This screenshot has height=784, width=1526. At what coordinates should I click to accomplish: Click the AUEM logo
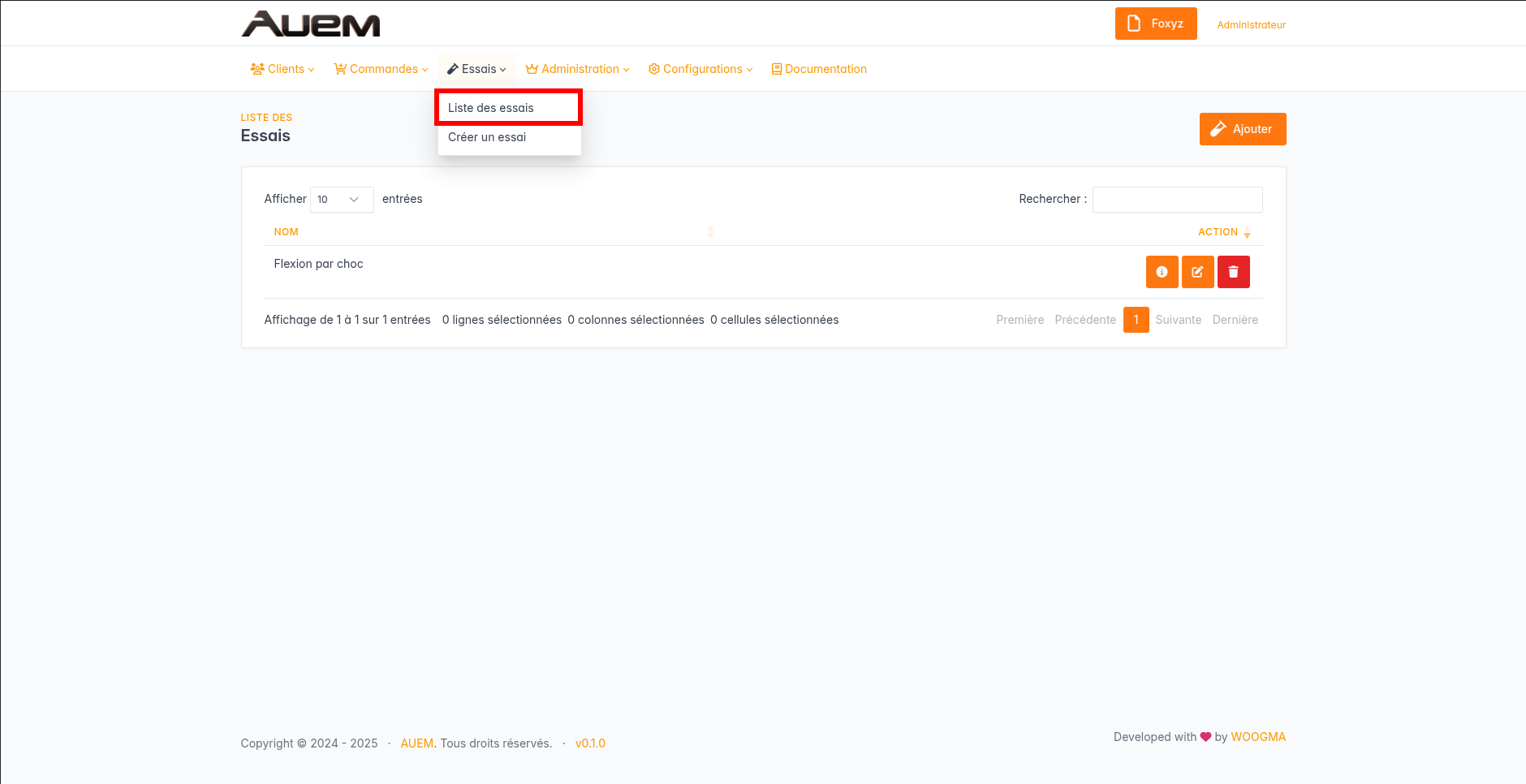311,24
